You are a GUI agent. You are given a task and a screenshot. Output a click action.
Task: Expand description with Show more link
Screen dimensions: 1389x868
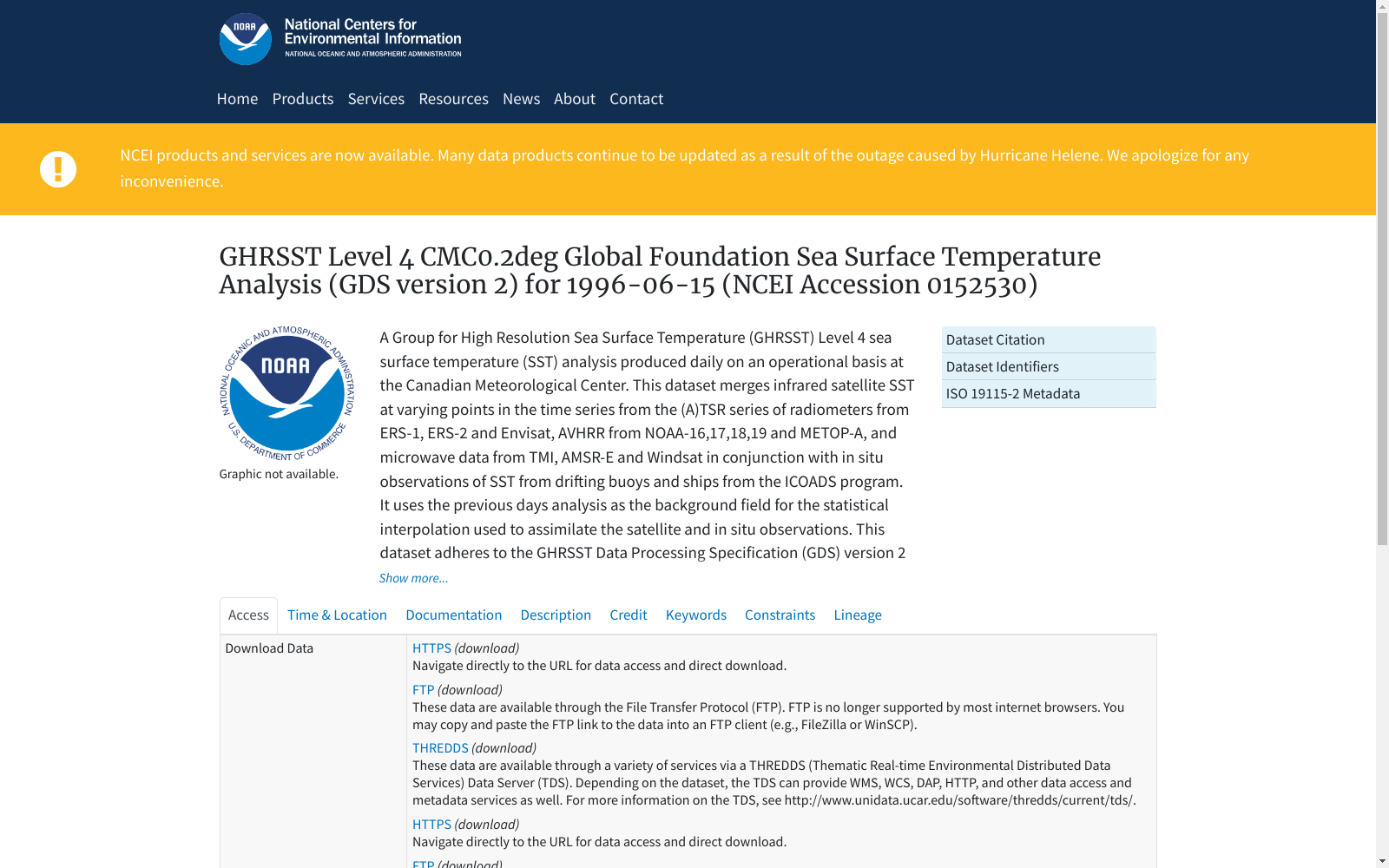(x=413, y=578)
